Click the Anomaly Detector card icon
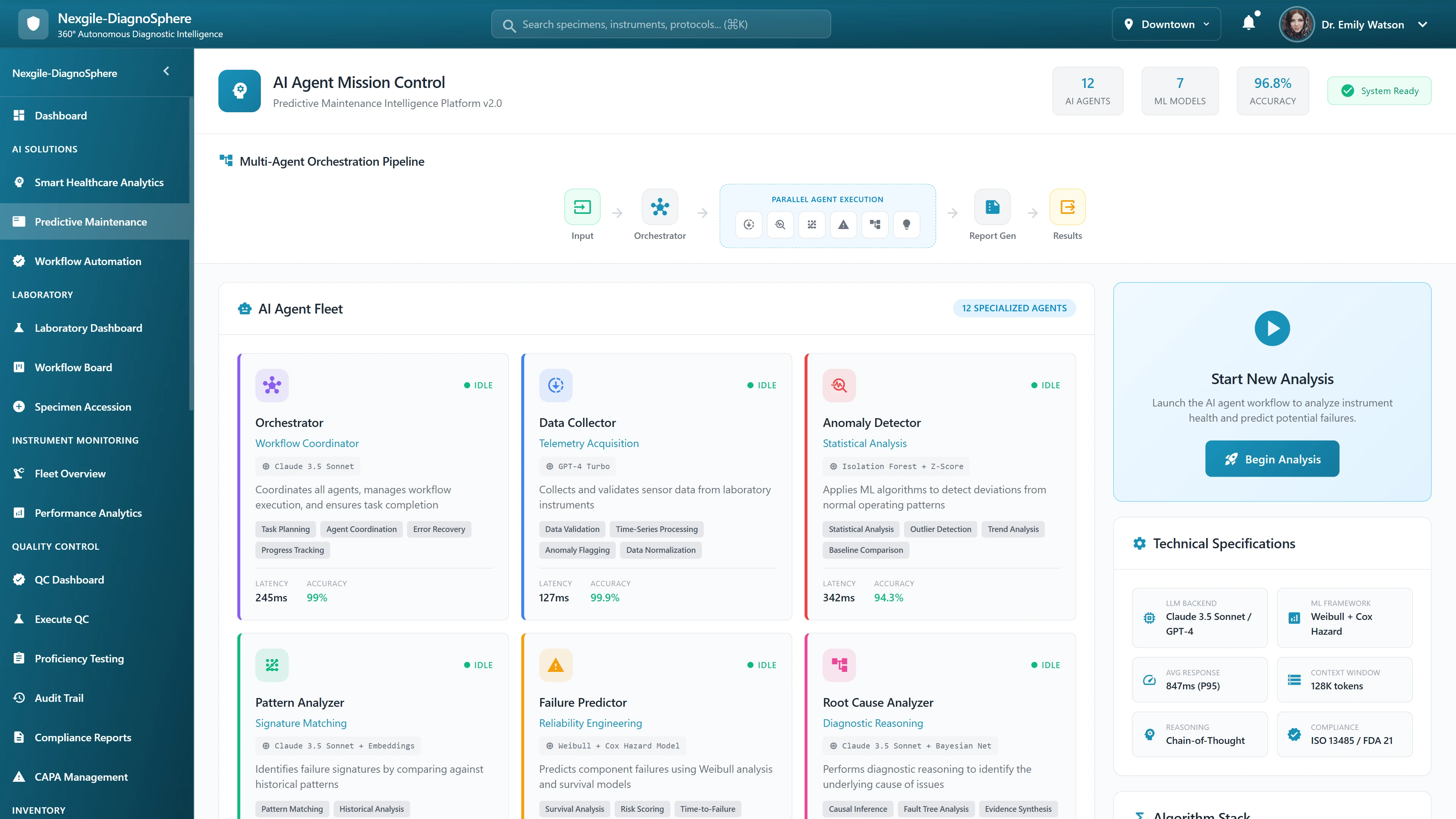This screenshot has height=819, width=1456. 839,386
